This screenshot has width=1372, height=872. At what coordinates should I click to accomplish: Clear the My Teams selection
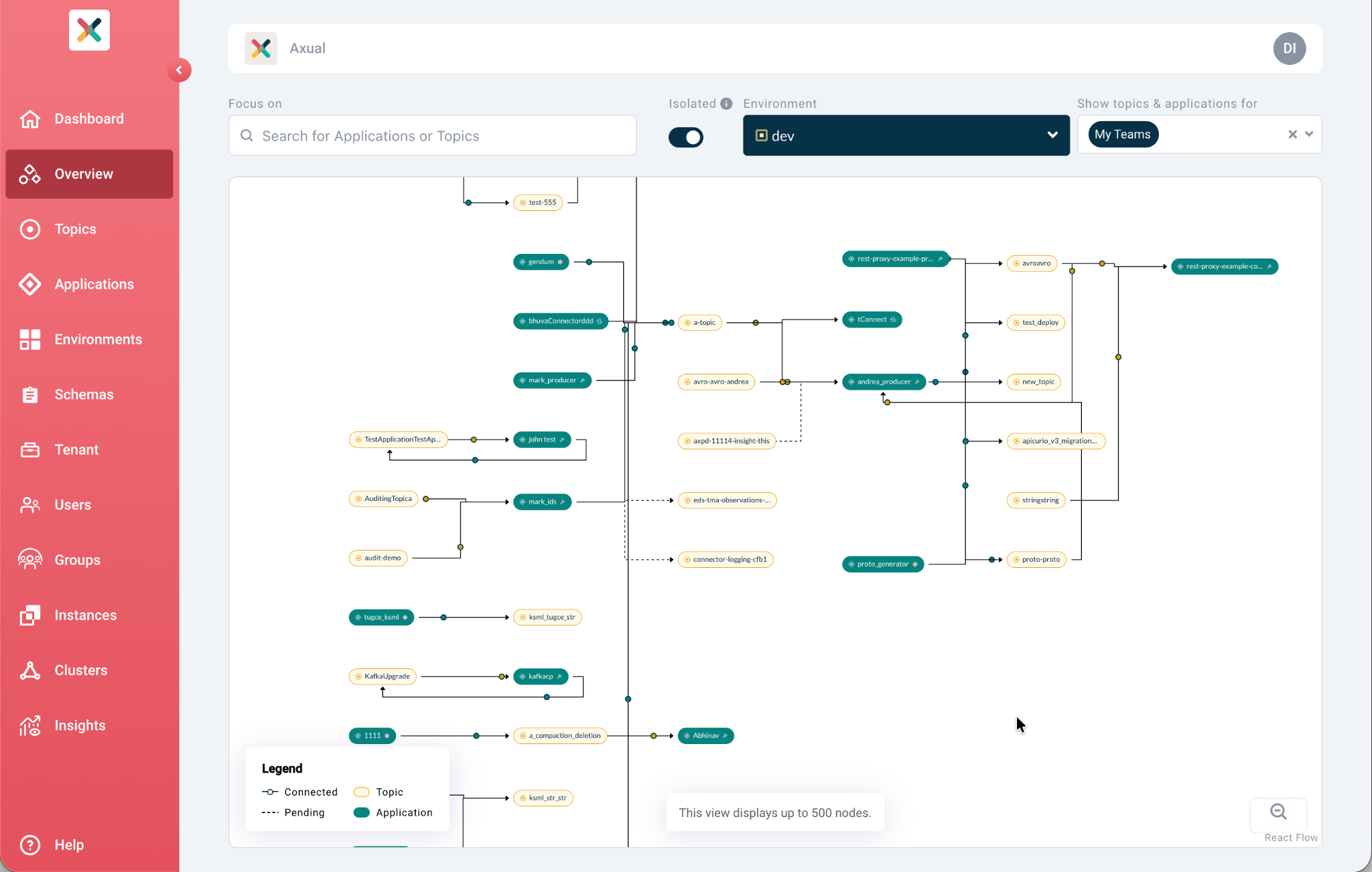(x=1292, y=134)
